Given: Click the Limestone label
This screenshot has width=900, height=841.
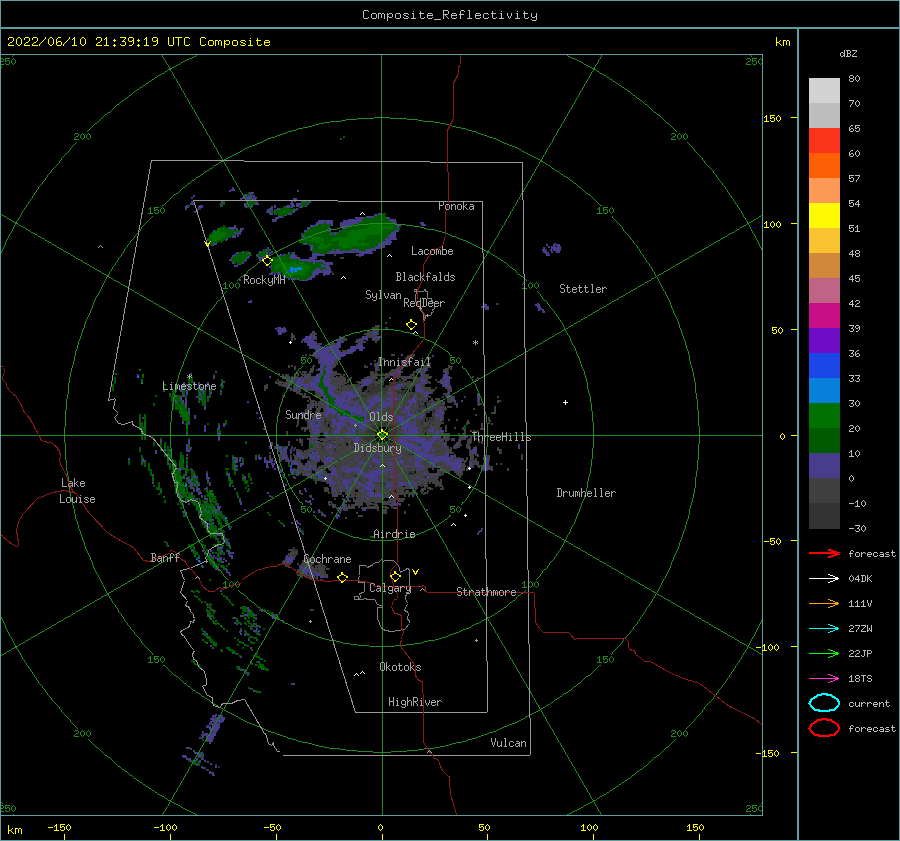Looking at the screenshot, I should [189, 386].
